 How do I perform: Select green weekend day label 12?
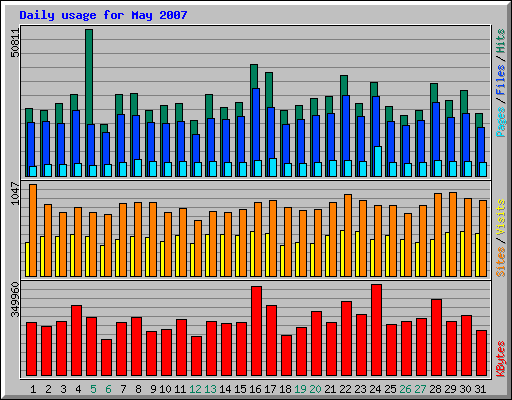point(195,389)
